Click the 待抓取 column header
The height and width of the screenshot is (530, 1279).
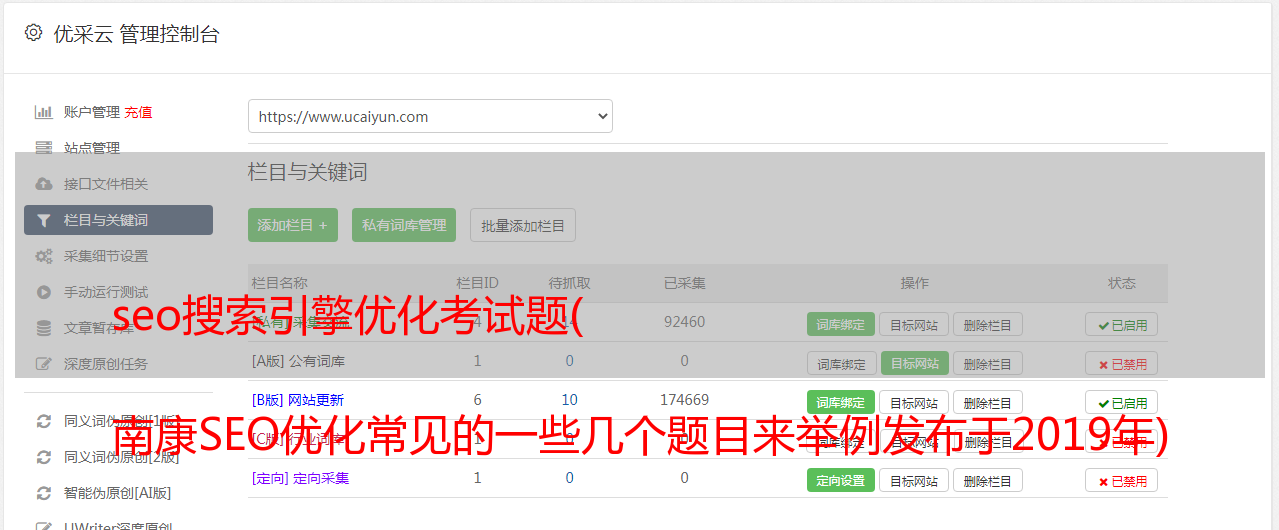(x=569, y=283)
